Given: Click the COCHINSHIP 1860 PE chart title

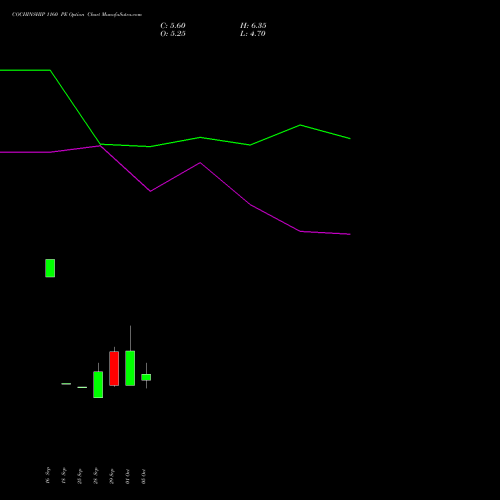Looking at the screenshot, I should point(77,15).
